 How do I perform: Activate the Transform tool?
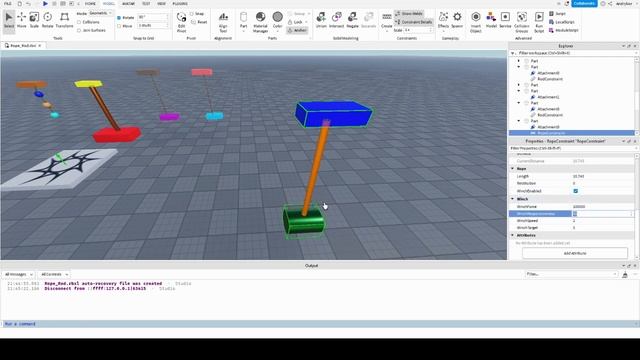(x=64, y=20)
